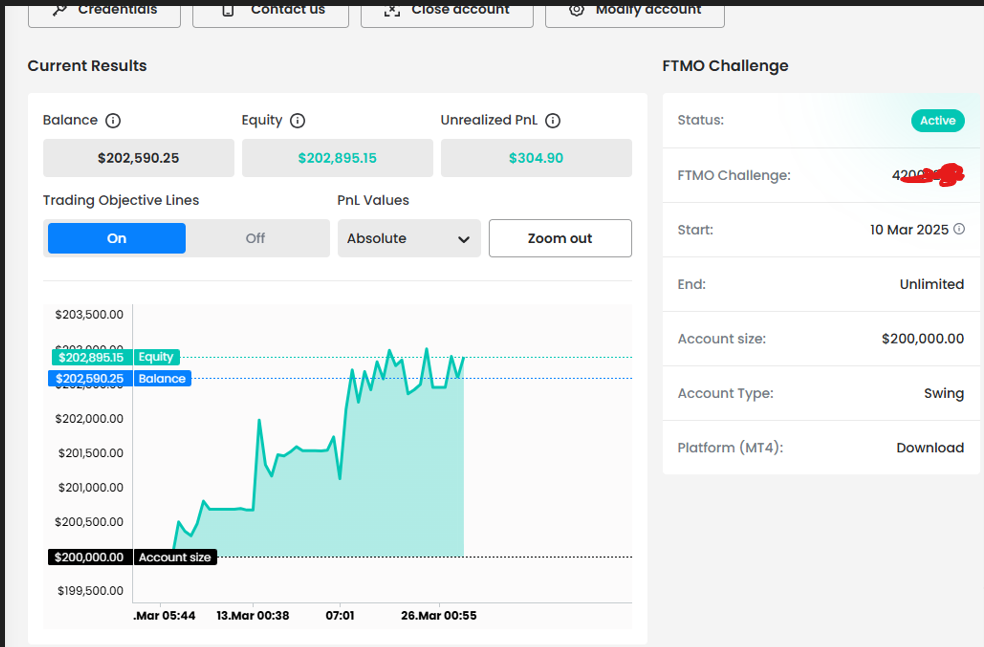The image size is (984, 647).
Task: Turn Trading Objective Lines On
Action: pos(117,238)
